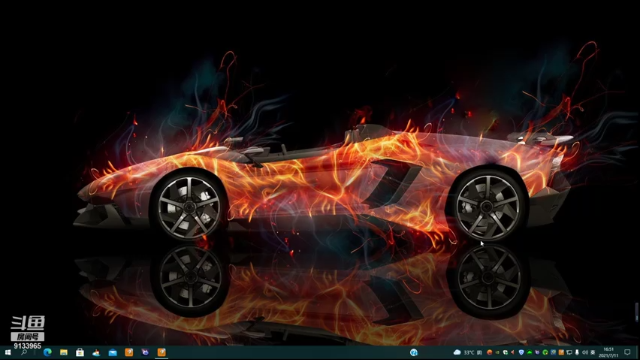
Task: Open the blue question mark help icon
Action: [413, 352]
